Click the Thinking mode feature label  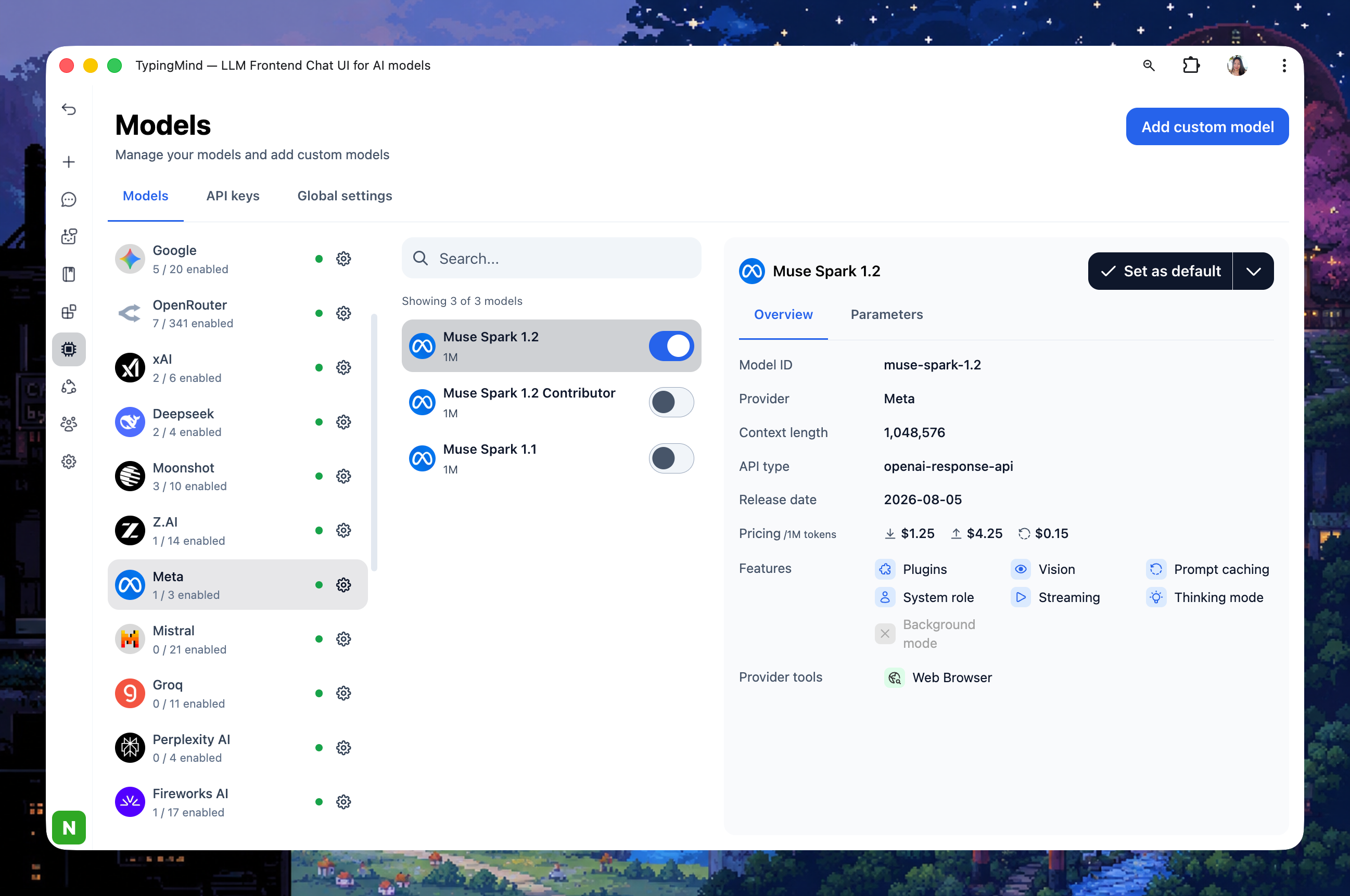coord(1218,598)
